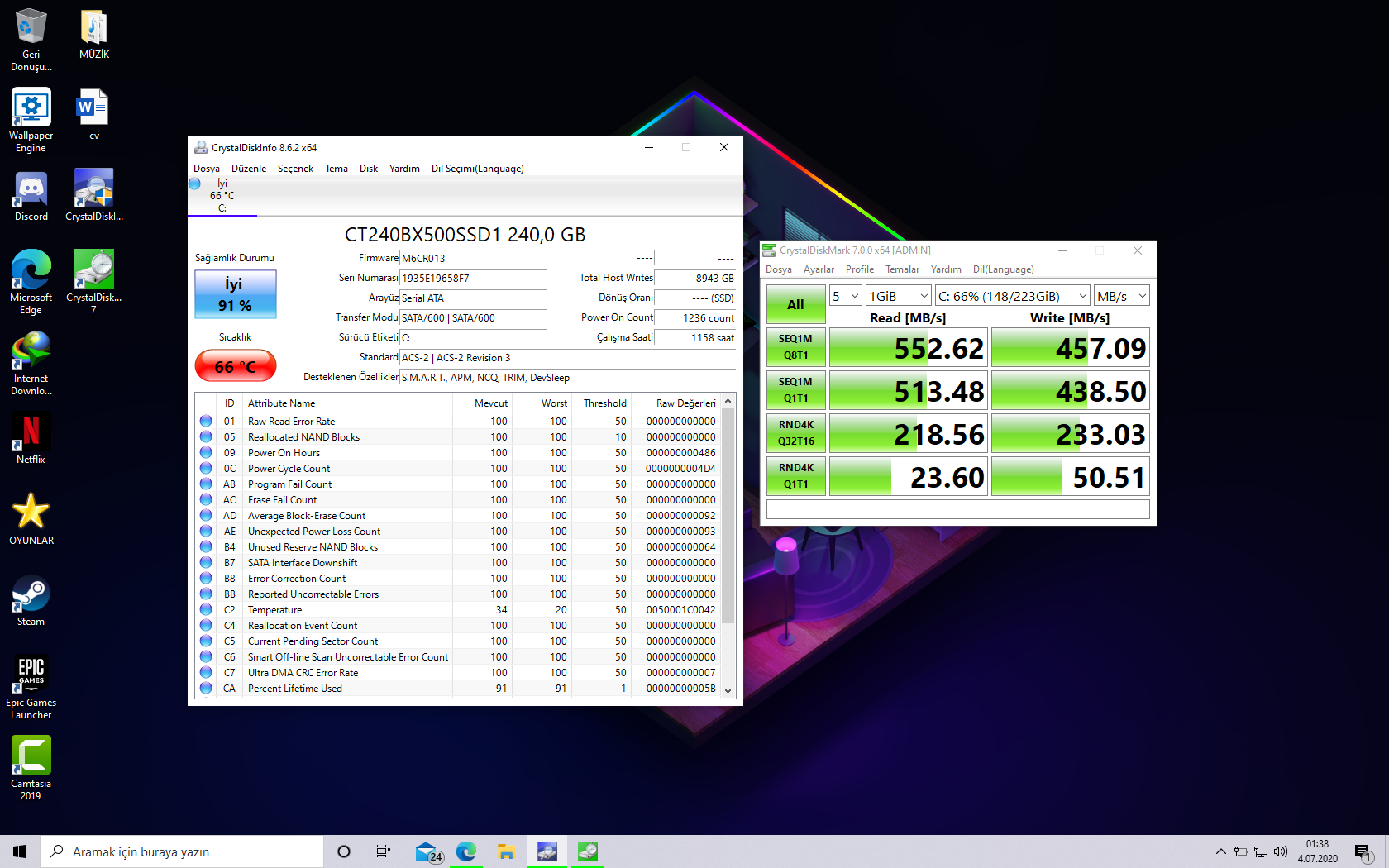Run the RND4K Q1T1 test

tap(795, 476)
